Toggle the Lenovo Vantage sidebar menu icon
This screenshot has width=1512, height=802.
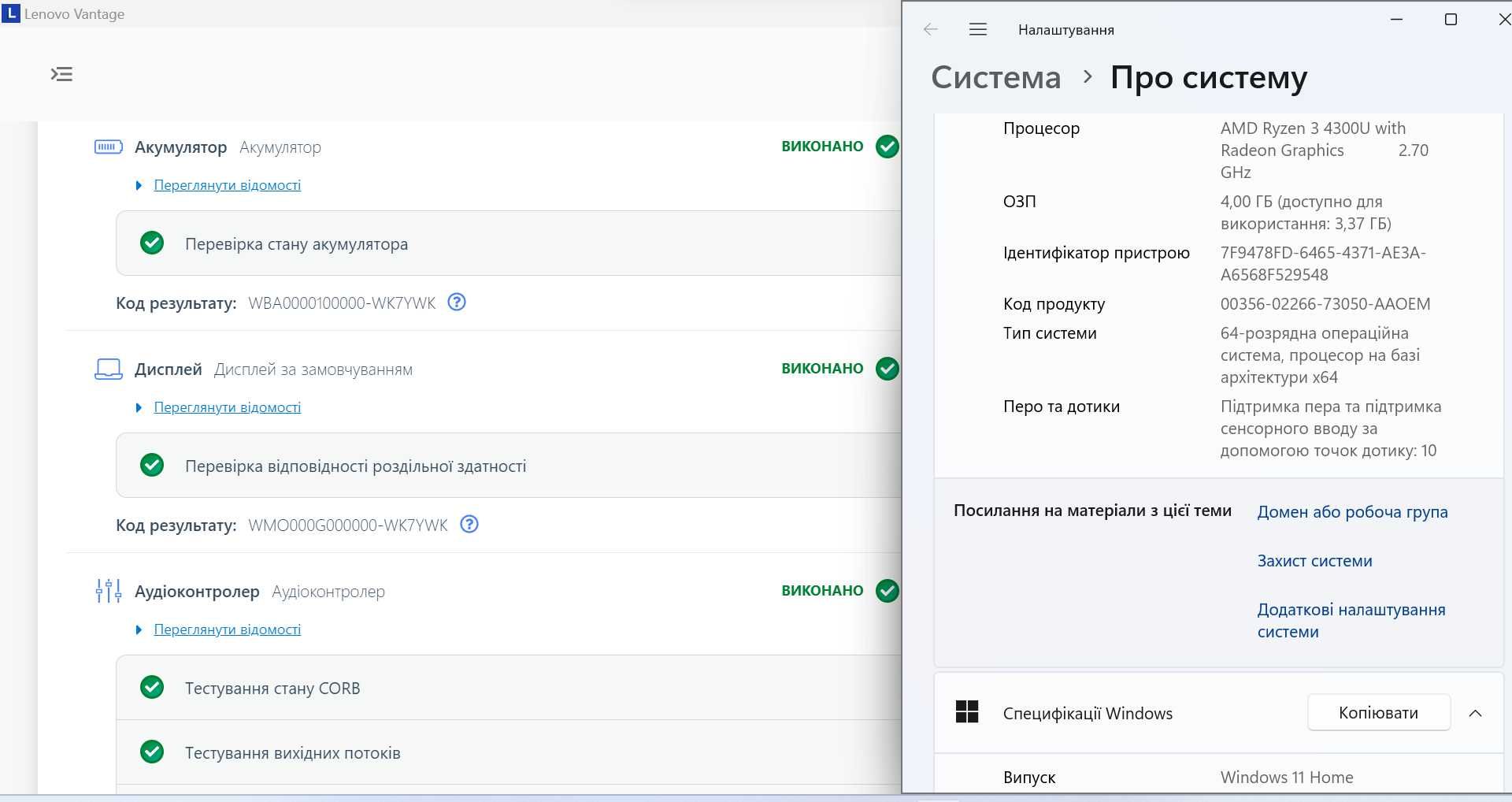(61, 74)
